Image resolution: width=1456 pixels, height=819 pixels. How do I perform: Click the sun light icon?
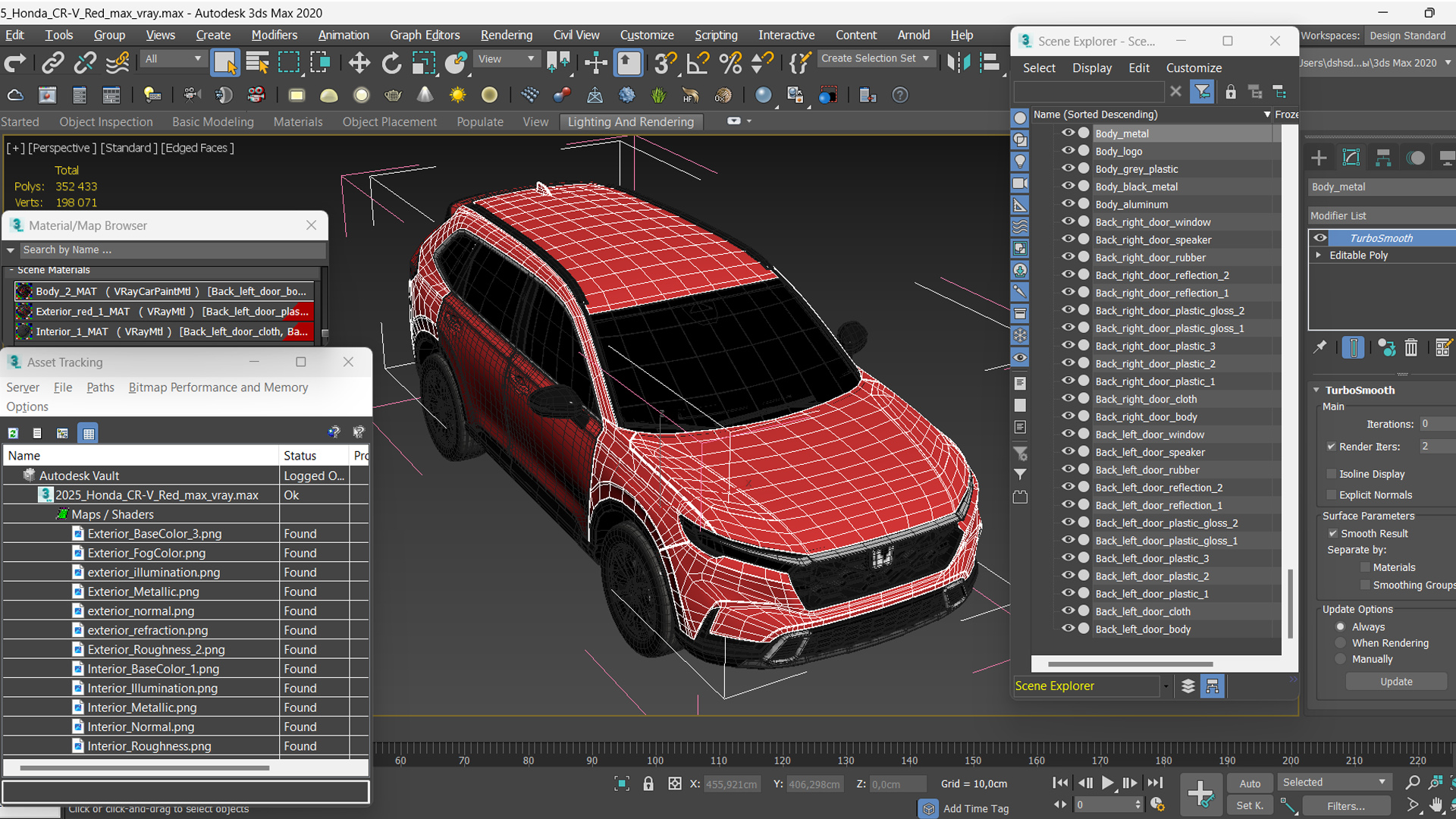click(457, 96)
